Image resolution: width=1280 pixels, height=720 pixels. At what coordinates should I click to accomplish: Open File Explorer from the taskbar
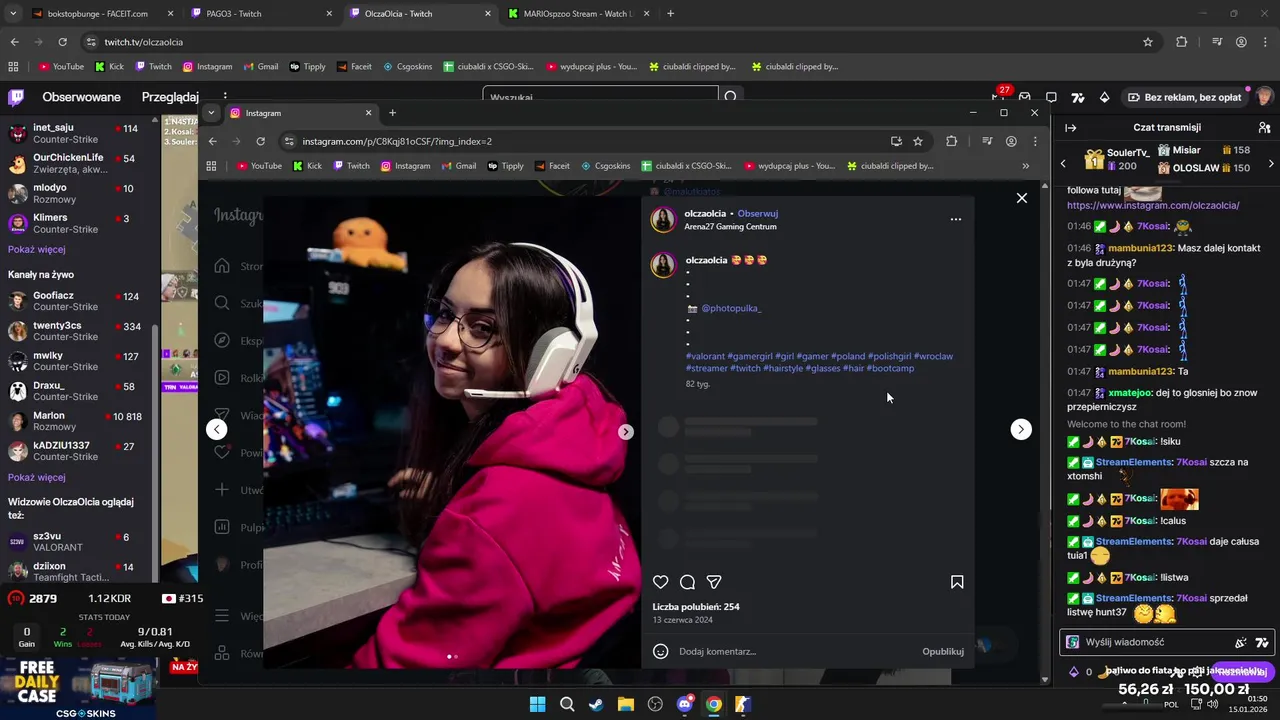(x=625, y=704)
